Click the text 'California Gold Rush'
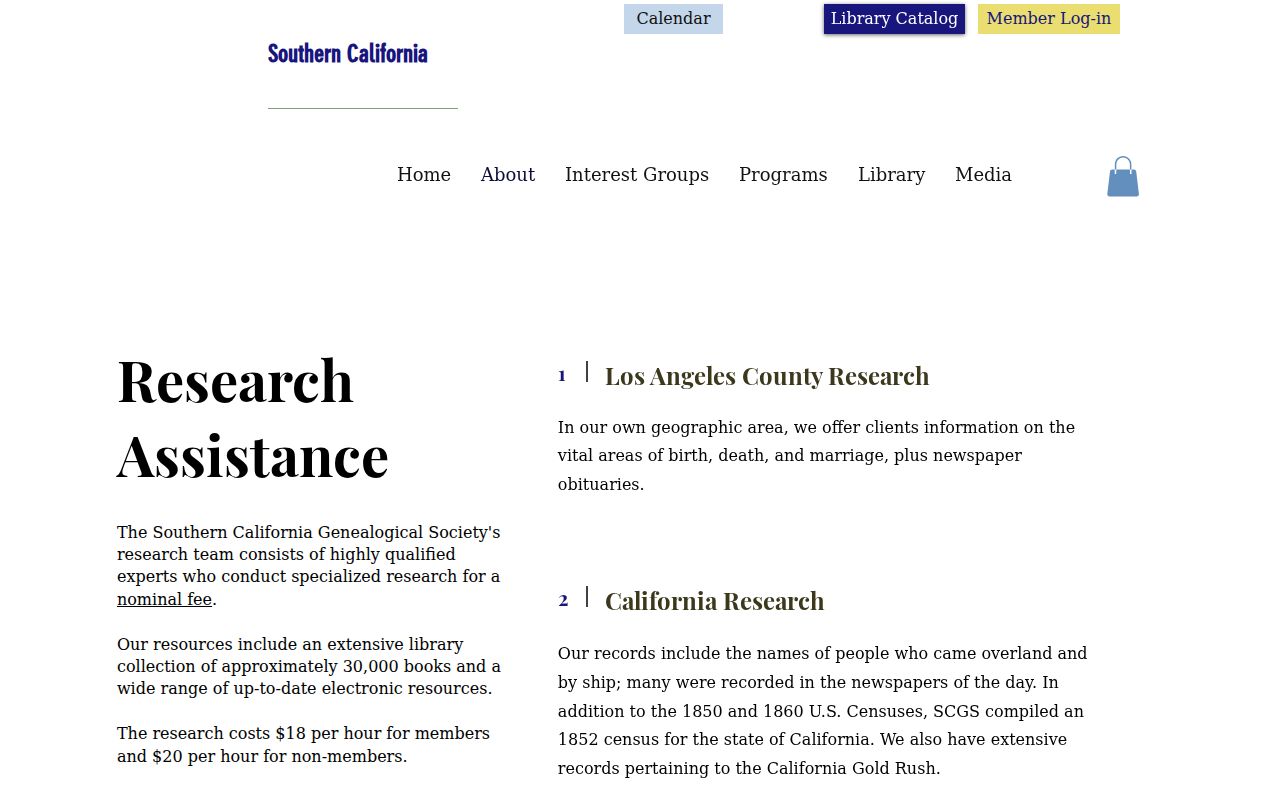 852,769
